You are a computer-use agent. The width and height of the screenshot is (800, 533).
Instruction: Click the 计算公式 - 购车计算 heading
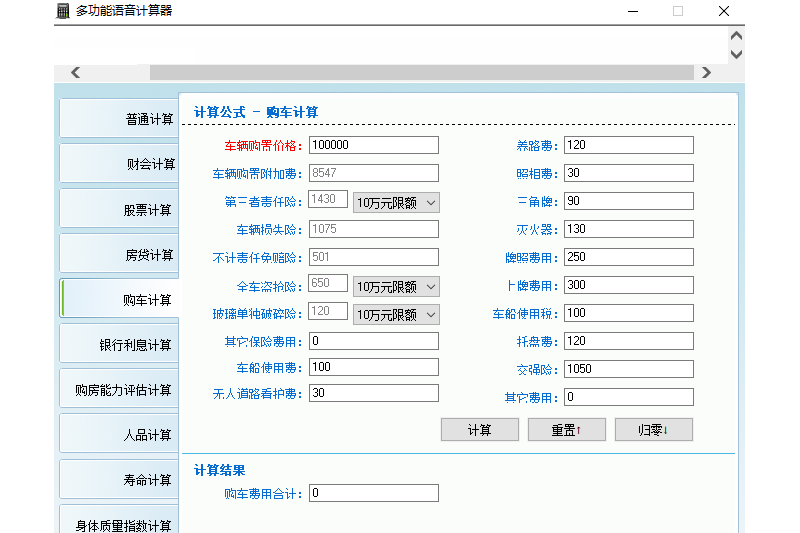pos(256,112)
